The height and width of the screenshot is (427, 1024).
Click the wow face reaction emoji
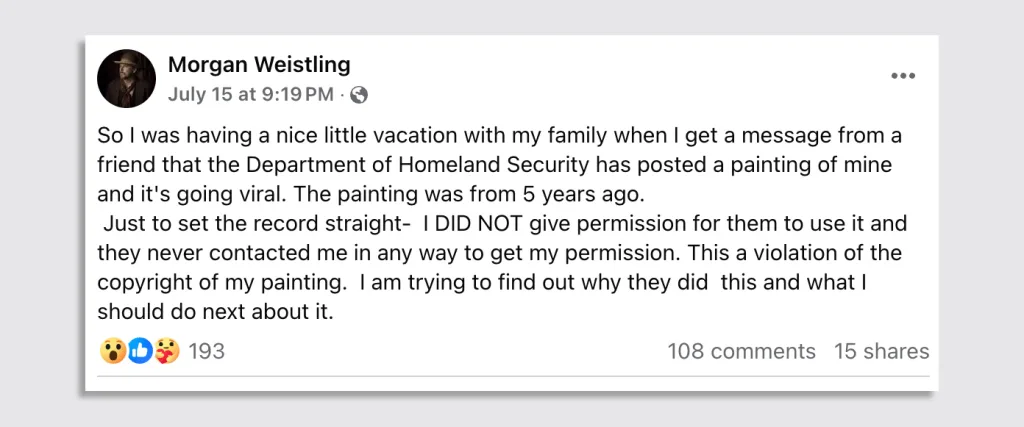[x=112, y=351]
